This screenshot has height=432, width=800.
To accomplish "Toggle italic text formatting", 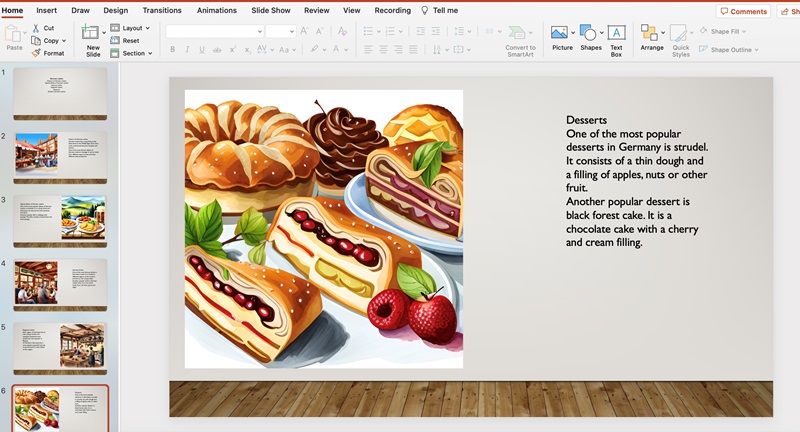I will point(187,49).
